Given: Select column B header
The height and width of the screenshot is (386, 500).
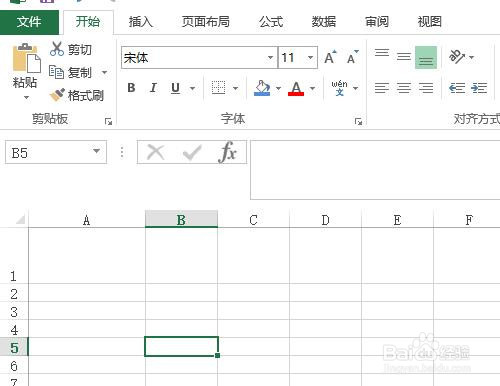Looking at the screenshot, I should coord(181,219).
